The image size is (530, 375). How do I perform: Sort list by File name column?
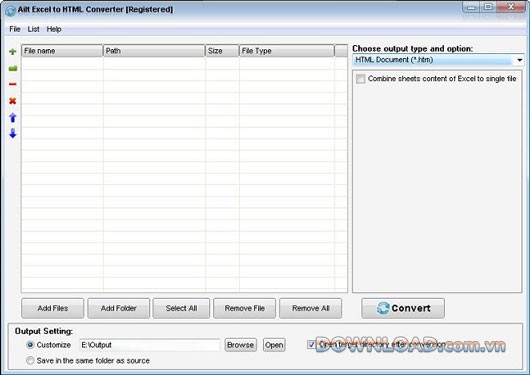click(x=62, y=51)
